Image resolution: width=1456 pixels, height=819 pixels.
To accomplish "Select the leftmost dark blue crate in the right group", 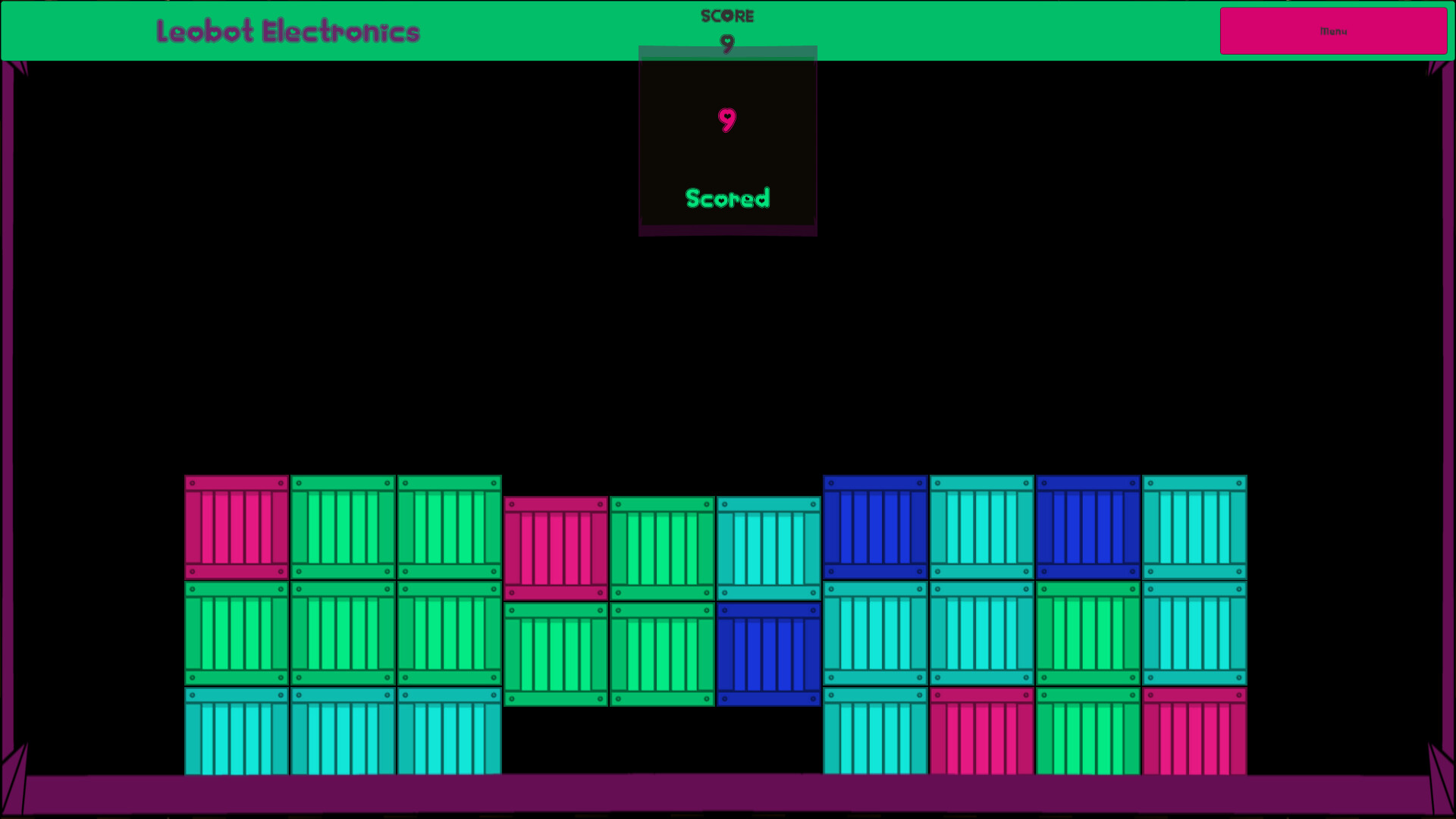I will (874, 526).
